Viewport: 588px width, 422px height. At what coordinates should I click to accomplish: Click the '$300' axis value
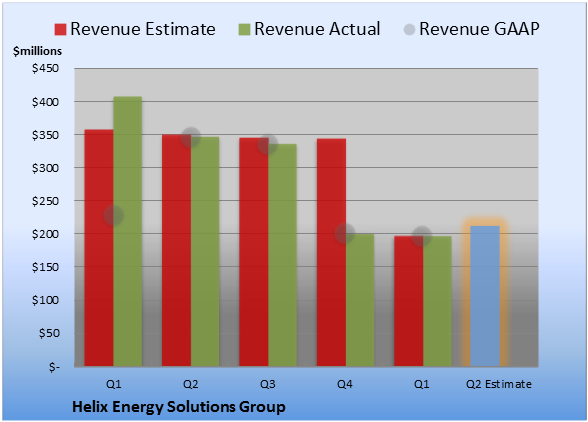click(45, 168)
